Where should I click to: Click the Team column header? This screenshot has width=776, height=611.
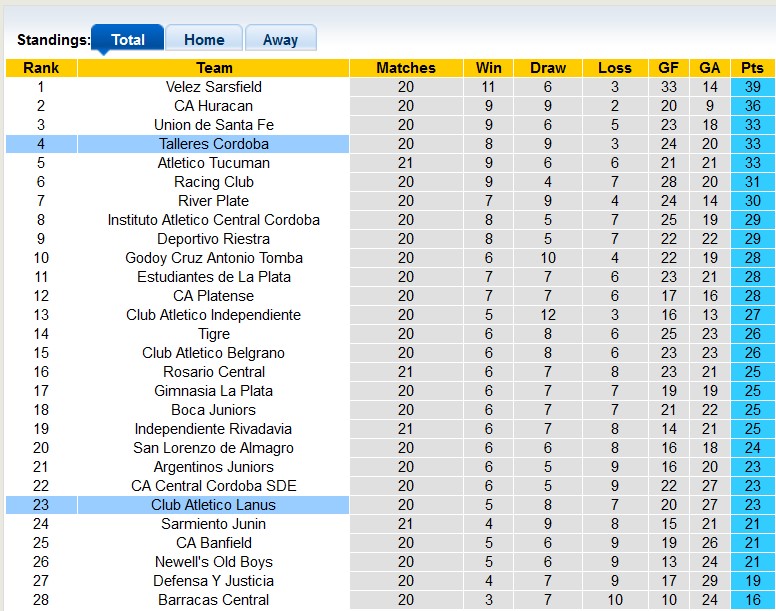tap(214, 68)
